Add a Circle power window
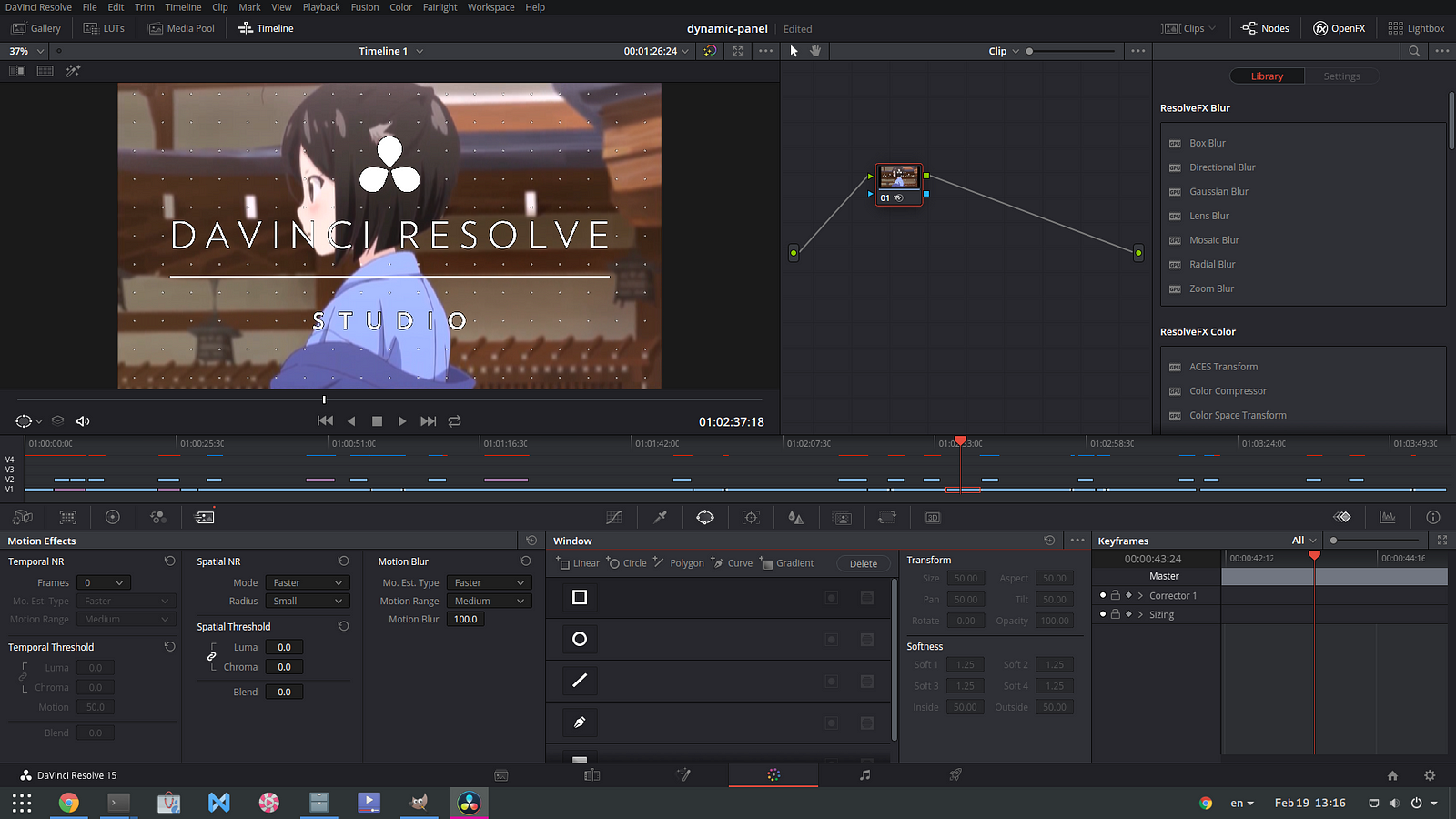The width and height of the screenshot is (1456, 819). [627, 562]
